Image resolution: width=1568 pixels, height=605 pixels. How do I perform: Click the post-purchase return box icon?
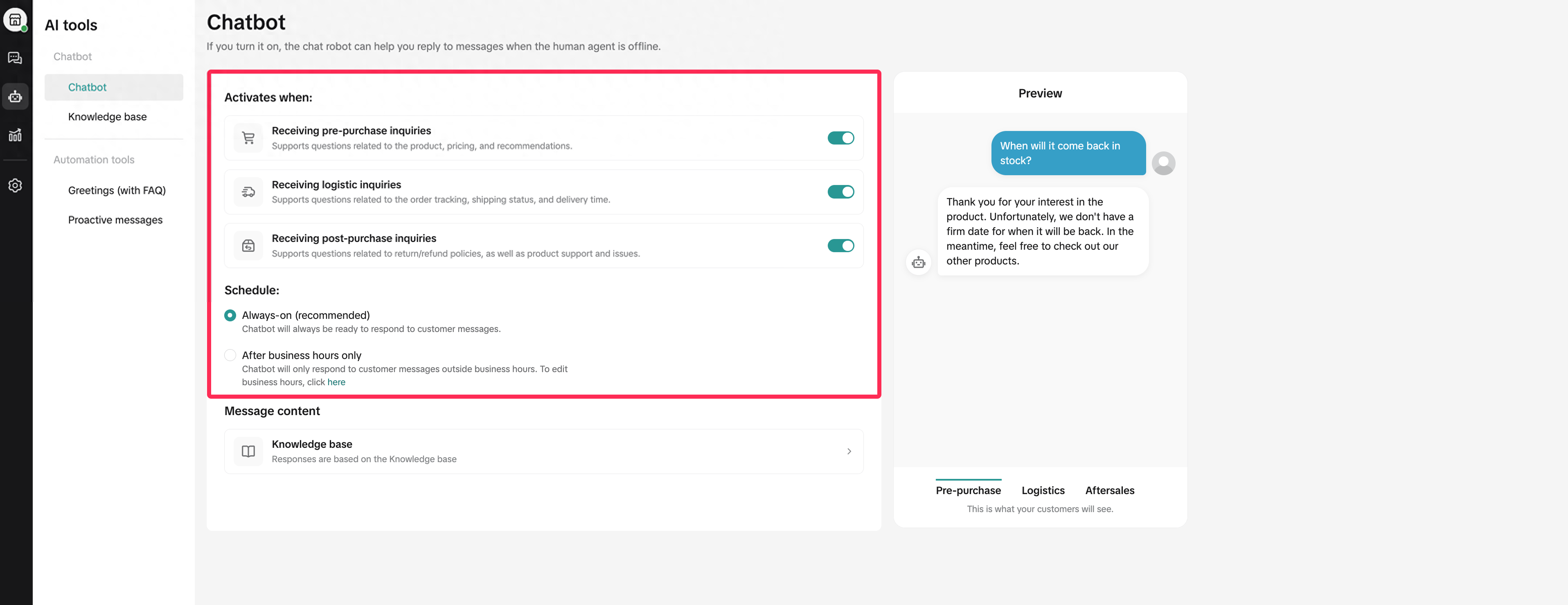(248, 245)
